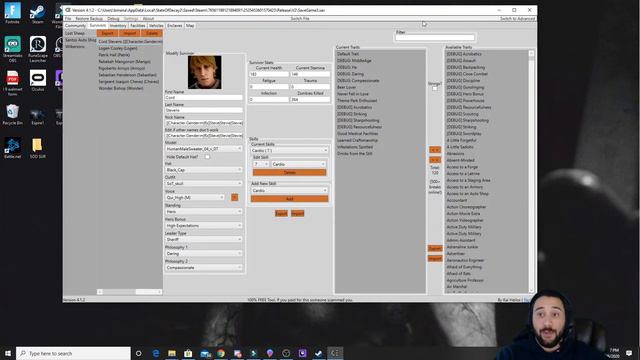
Task: Open the Voice dropdown
Action: coord(195,198)
